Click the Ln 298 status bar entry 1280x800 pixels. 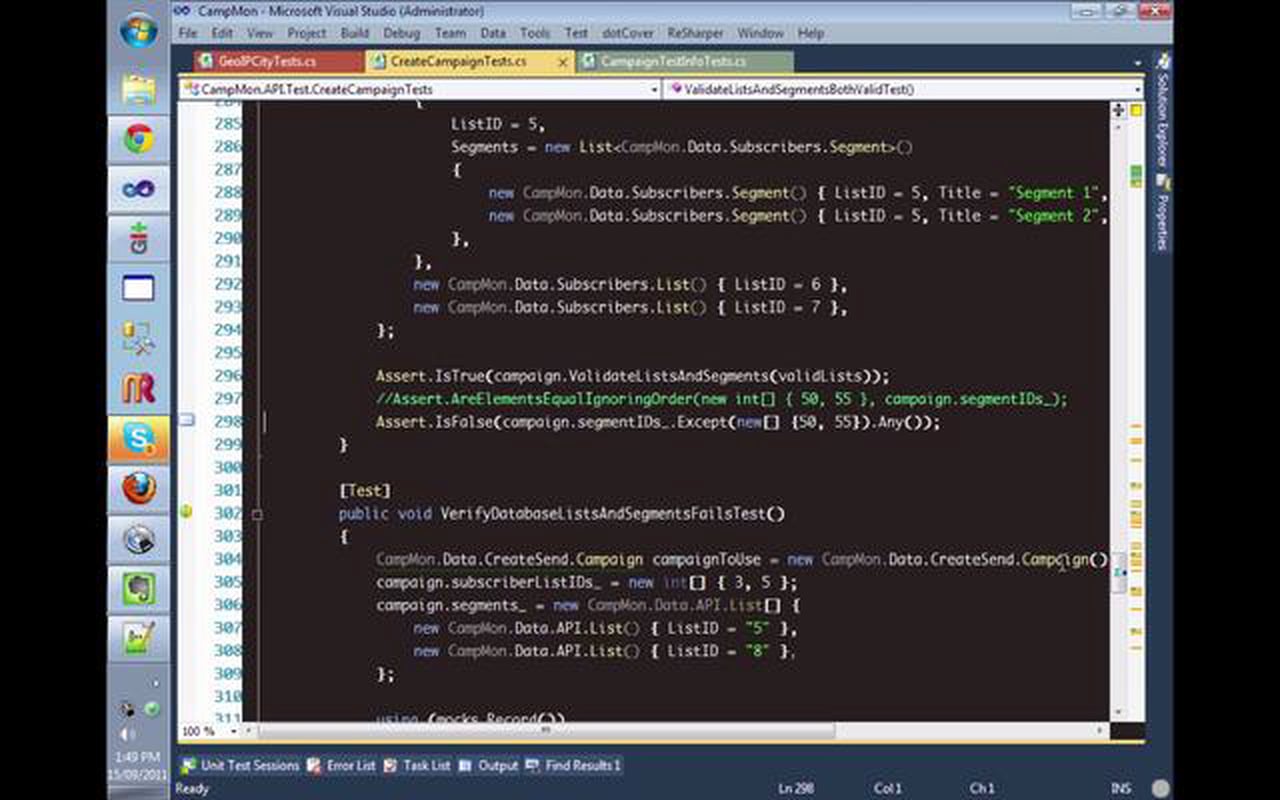[796, 789]
